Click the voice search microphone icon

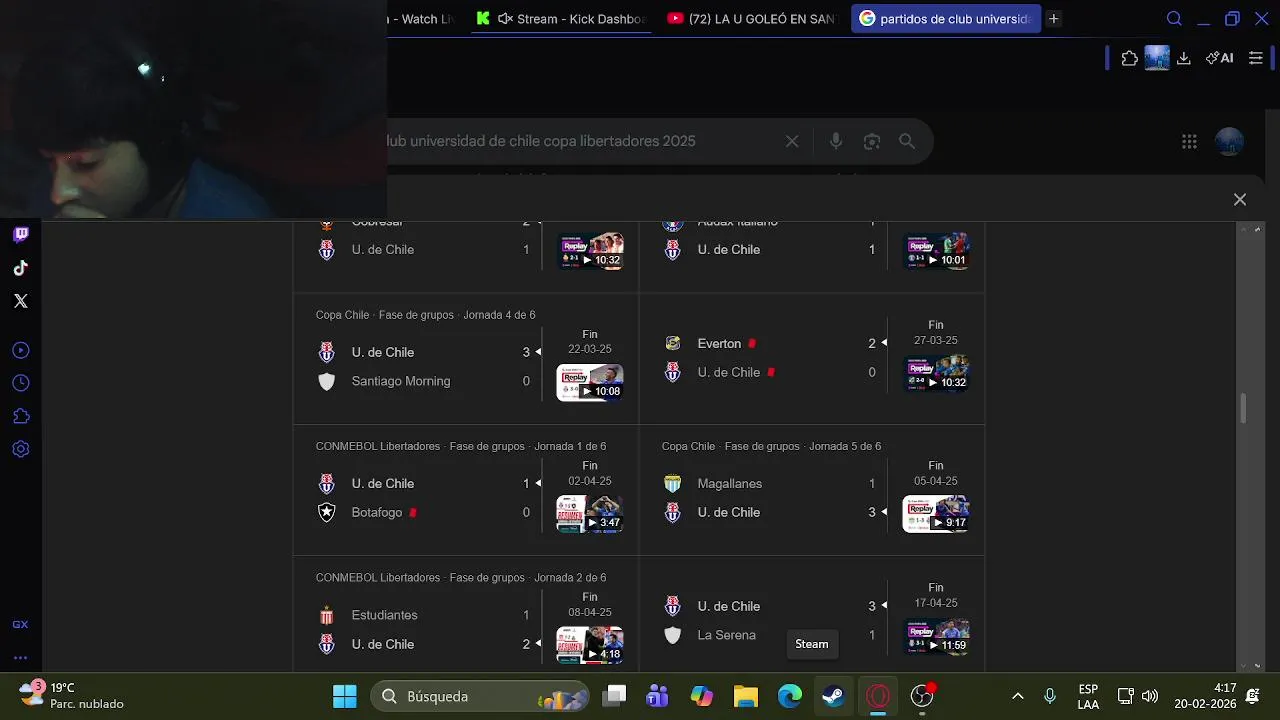point(836,141)
